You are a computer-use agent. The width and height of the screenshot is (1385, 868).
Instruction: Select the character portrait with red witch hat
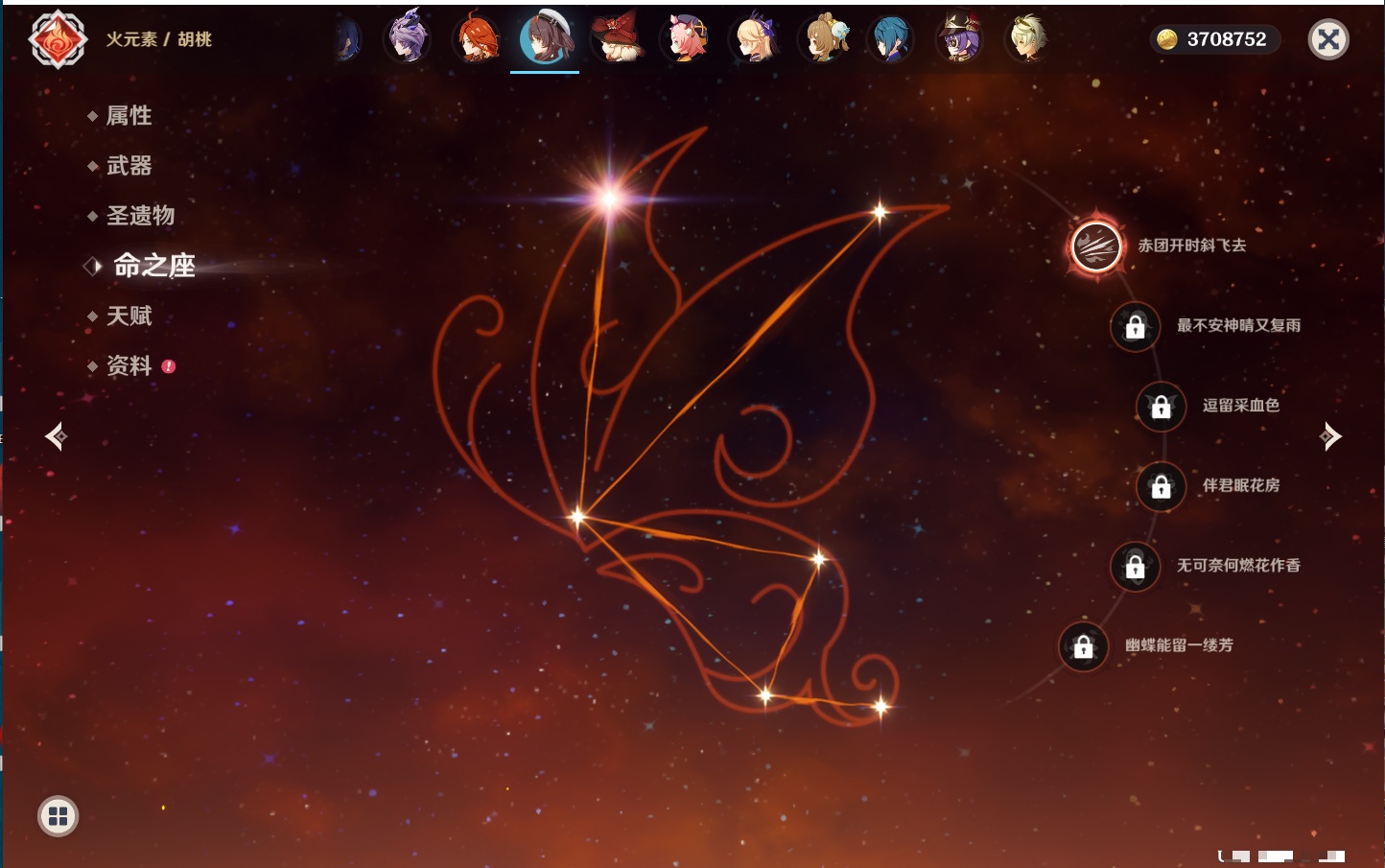(616, 38)
